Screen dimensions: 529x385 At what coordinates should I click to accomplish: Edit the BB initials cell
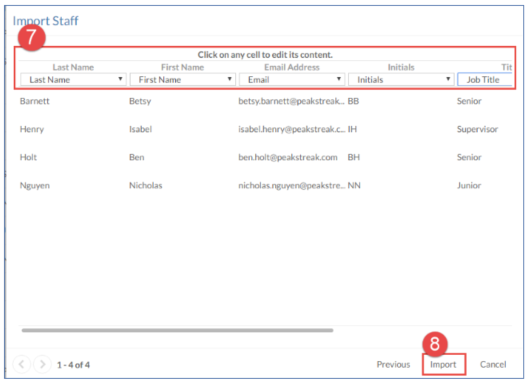click(353, 101)
